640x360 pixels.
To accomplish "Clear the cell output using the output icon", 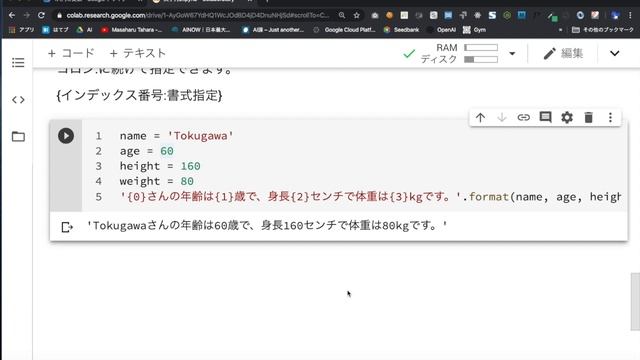I will (x=67, y=227).
